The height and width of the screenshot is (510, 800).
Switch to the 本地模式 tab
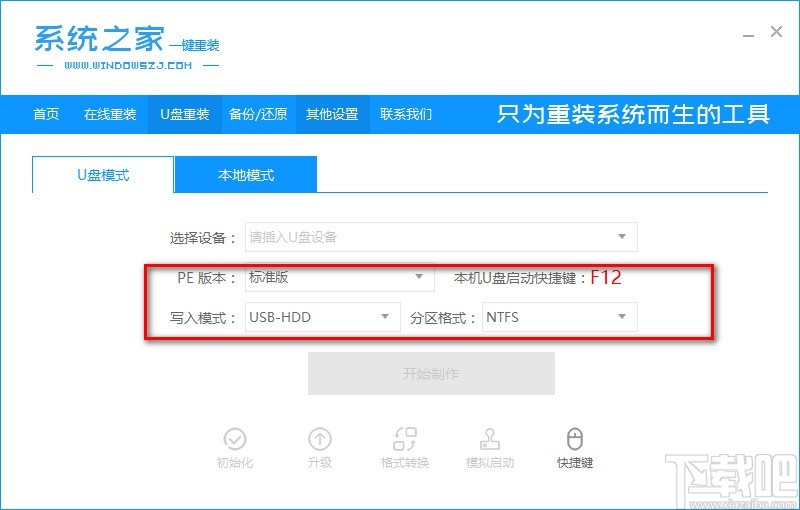pos(246,175)
